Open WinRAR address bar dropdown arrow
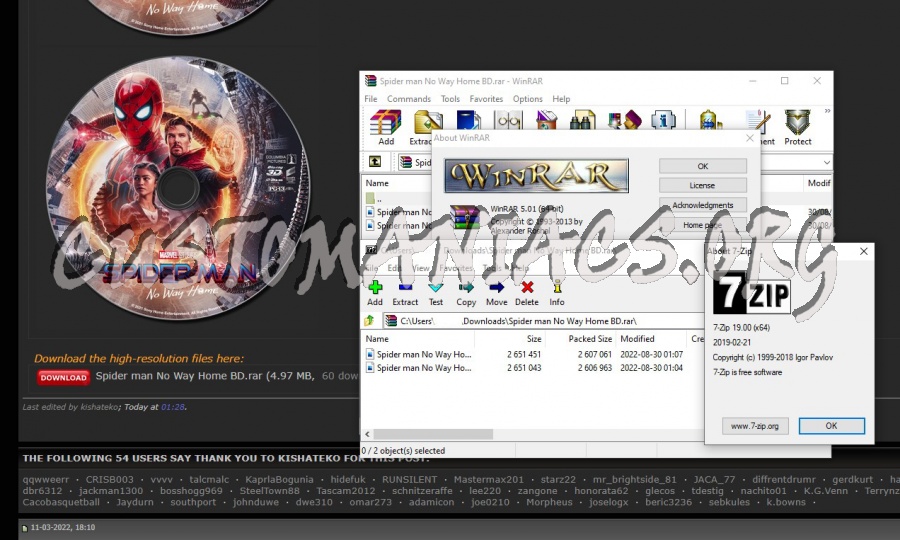This screenshot has width=900, height=540. click(826, 162)
